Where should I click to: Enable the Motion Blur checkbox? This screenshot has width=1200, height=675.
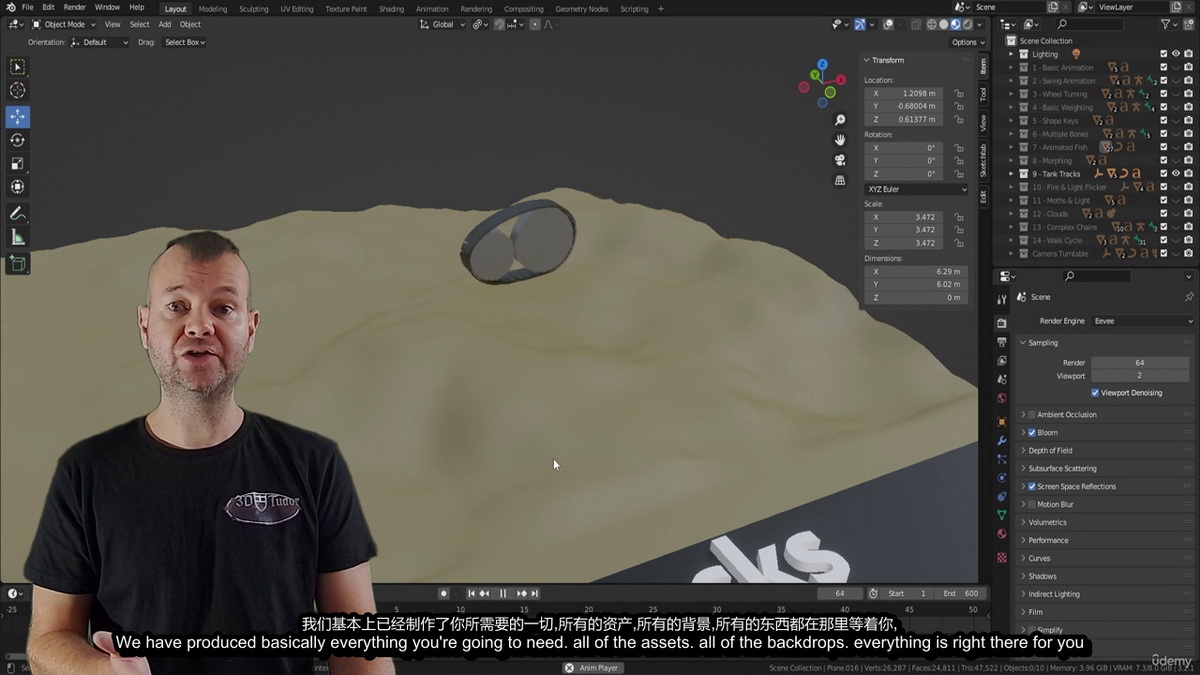pyautogui.click(x=1032, y=505)
